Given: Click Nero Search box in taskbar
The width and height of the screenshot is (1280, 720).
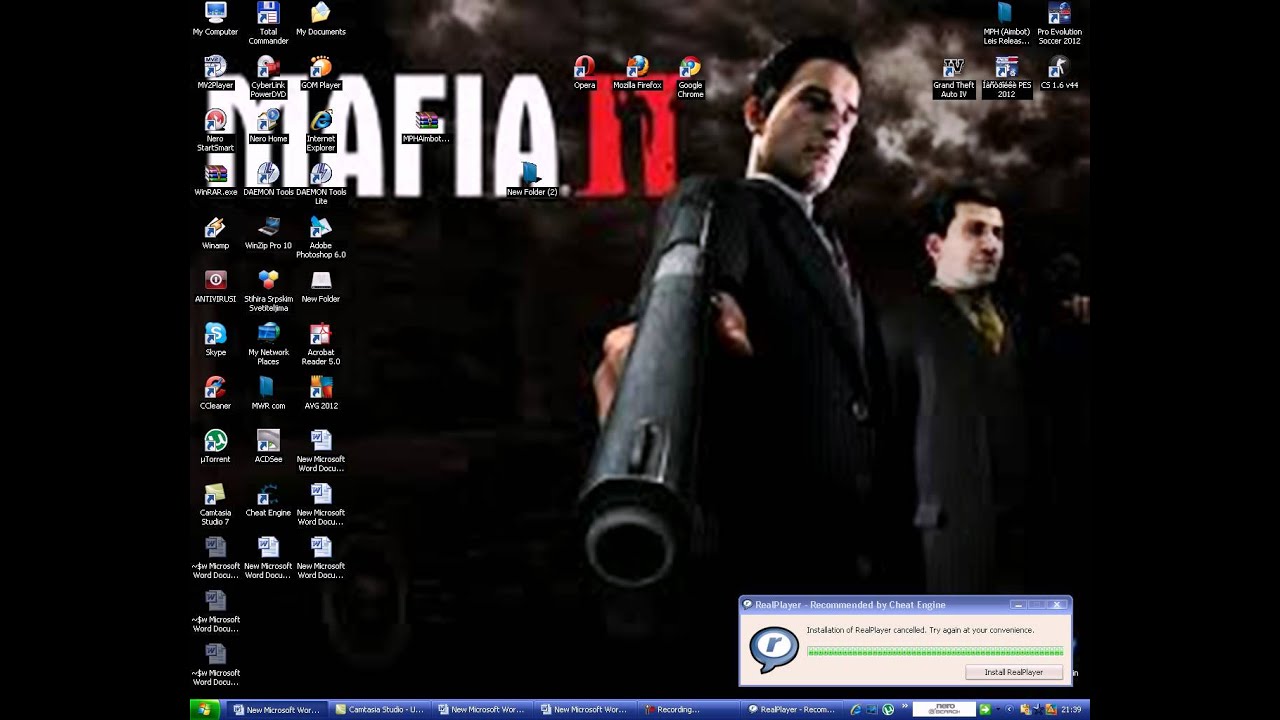Looking at the screenshot, I should (x=944, y=709).
